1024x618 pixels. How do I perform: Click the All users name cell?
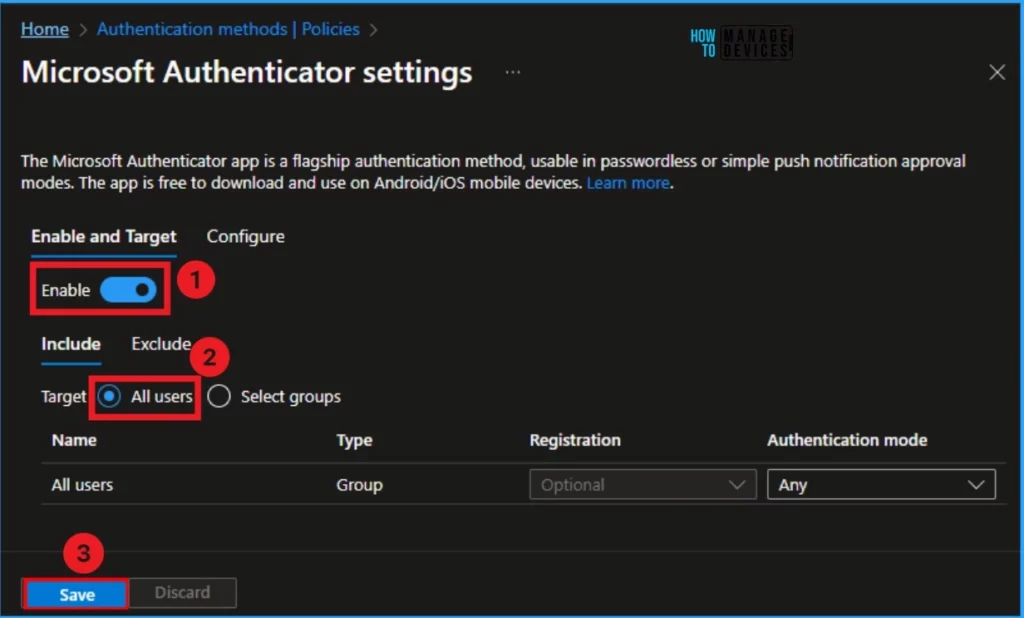(82, 485)
